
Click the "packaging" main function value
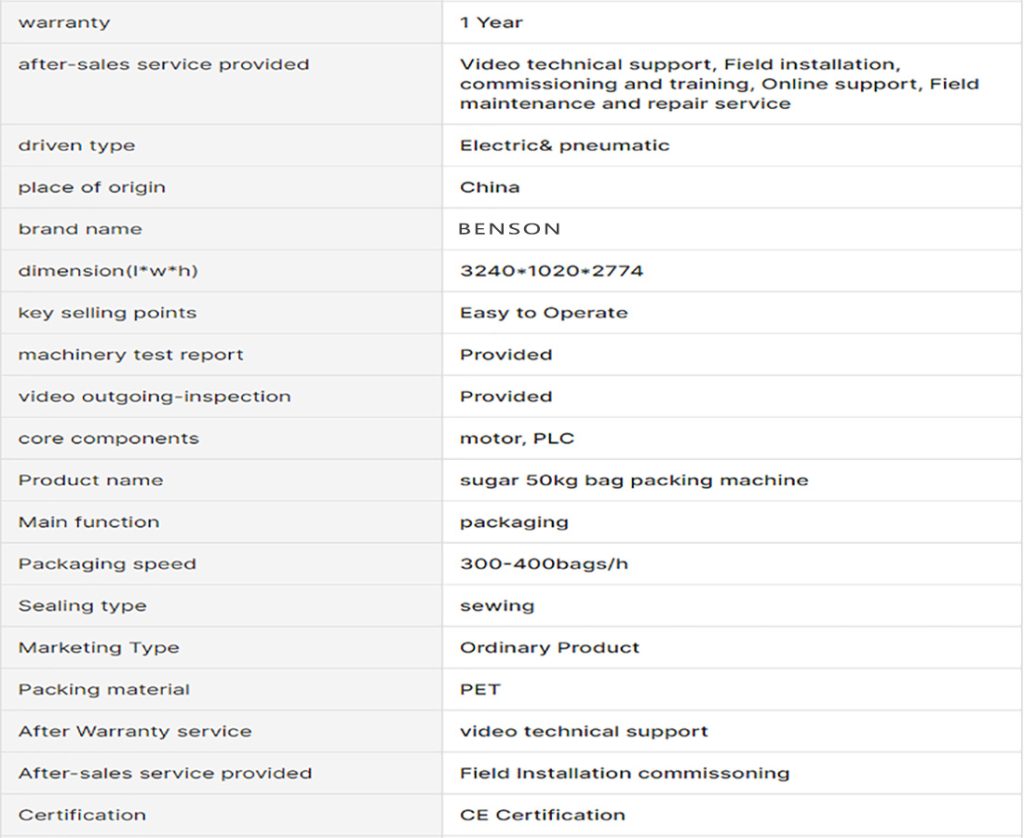(514, 522)
